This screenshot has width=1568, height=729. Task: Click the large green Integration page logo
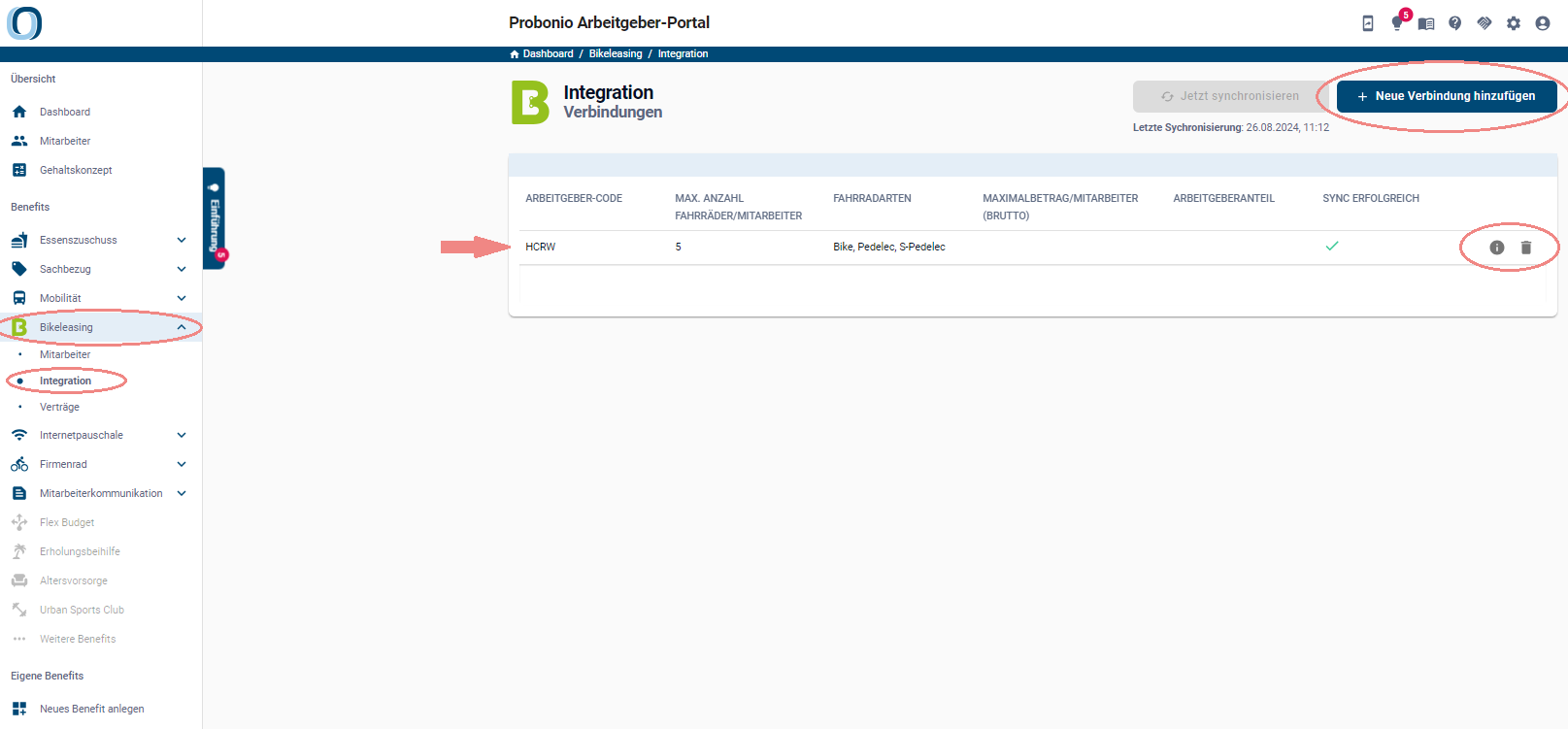pos(530,102)
